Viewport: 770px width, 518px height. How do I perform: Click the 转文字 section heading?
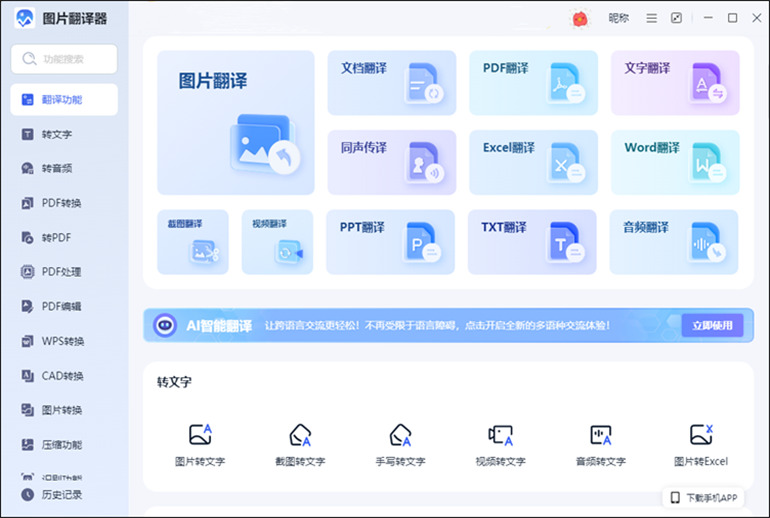[x=174, y=382]
